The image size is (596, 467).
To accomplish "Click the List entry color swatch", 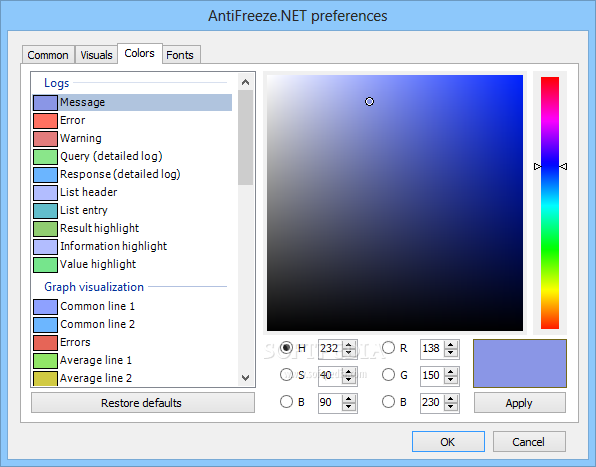I will coord(45,211).
